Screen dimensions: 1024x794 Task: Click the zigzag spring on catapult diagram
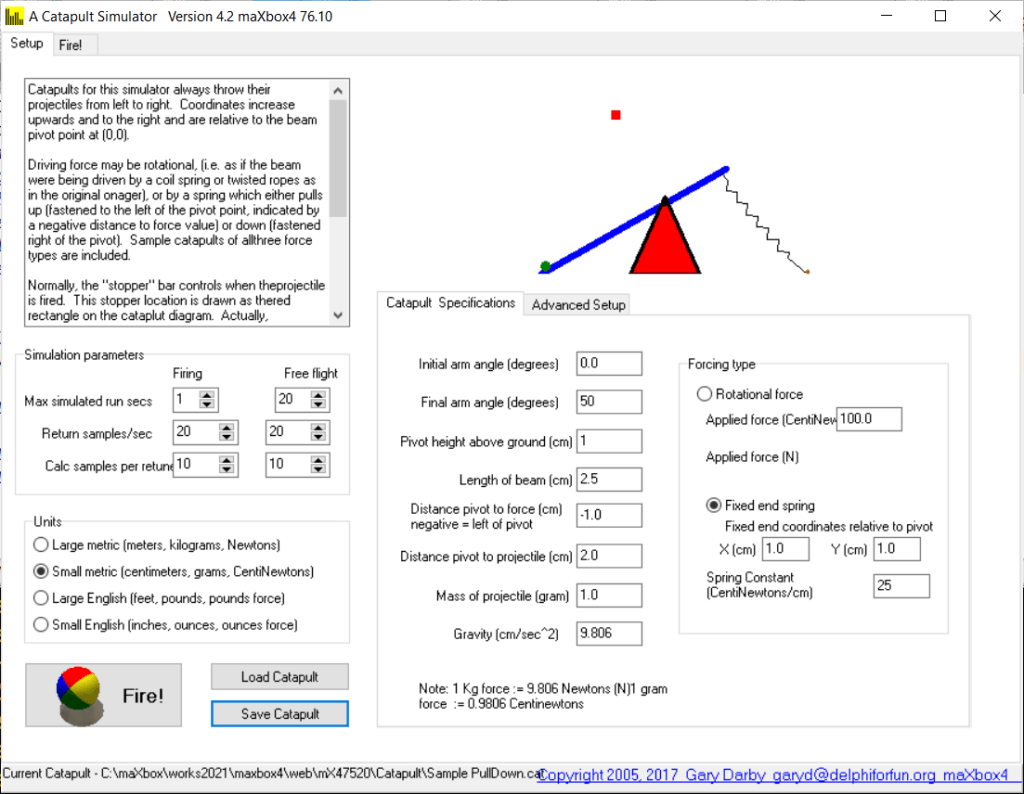tap(765, 223)
